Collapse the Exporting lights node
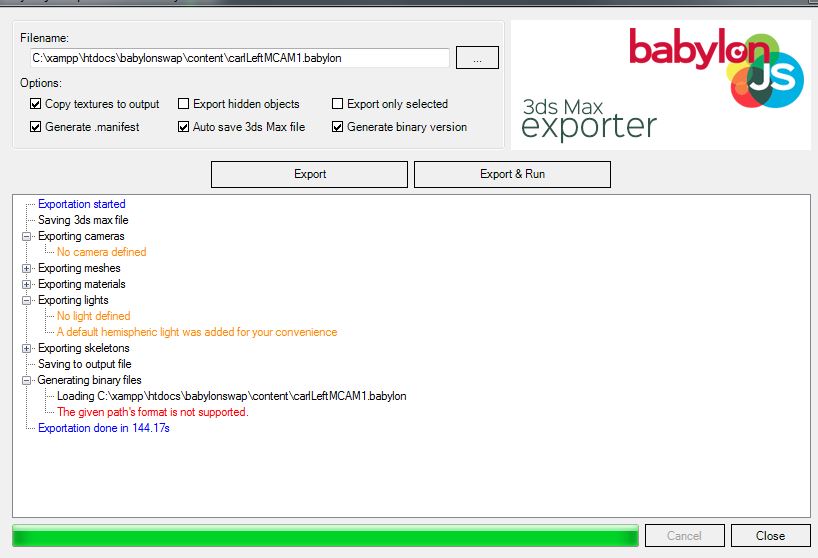The image size is (818, 558). 26,300
